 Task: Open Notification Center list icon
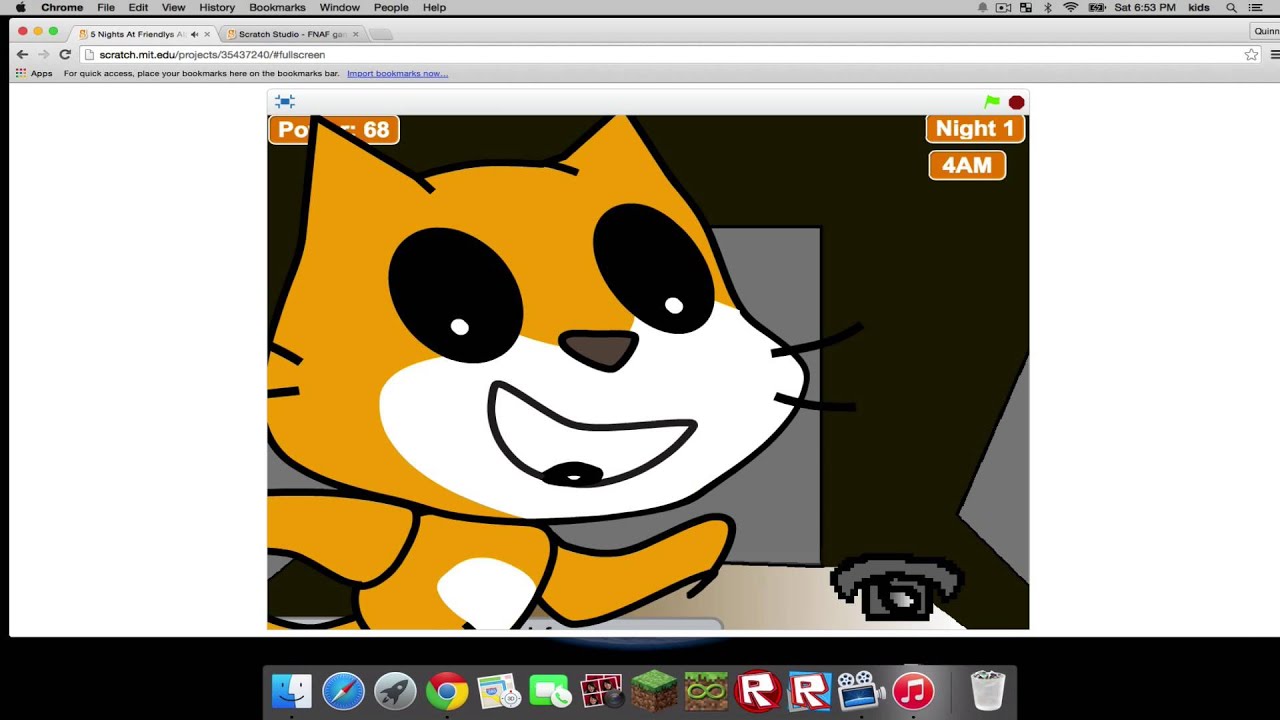(1256, 7)
